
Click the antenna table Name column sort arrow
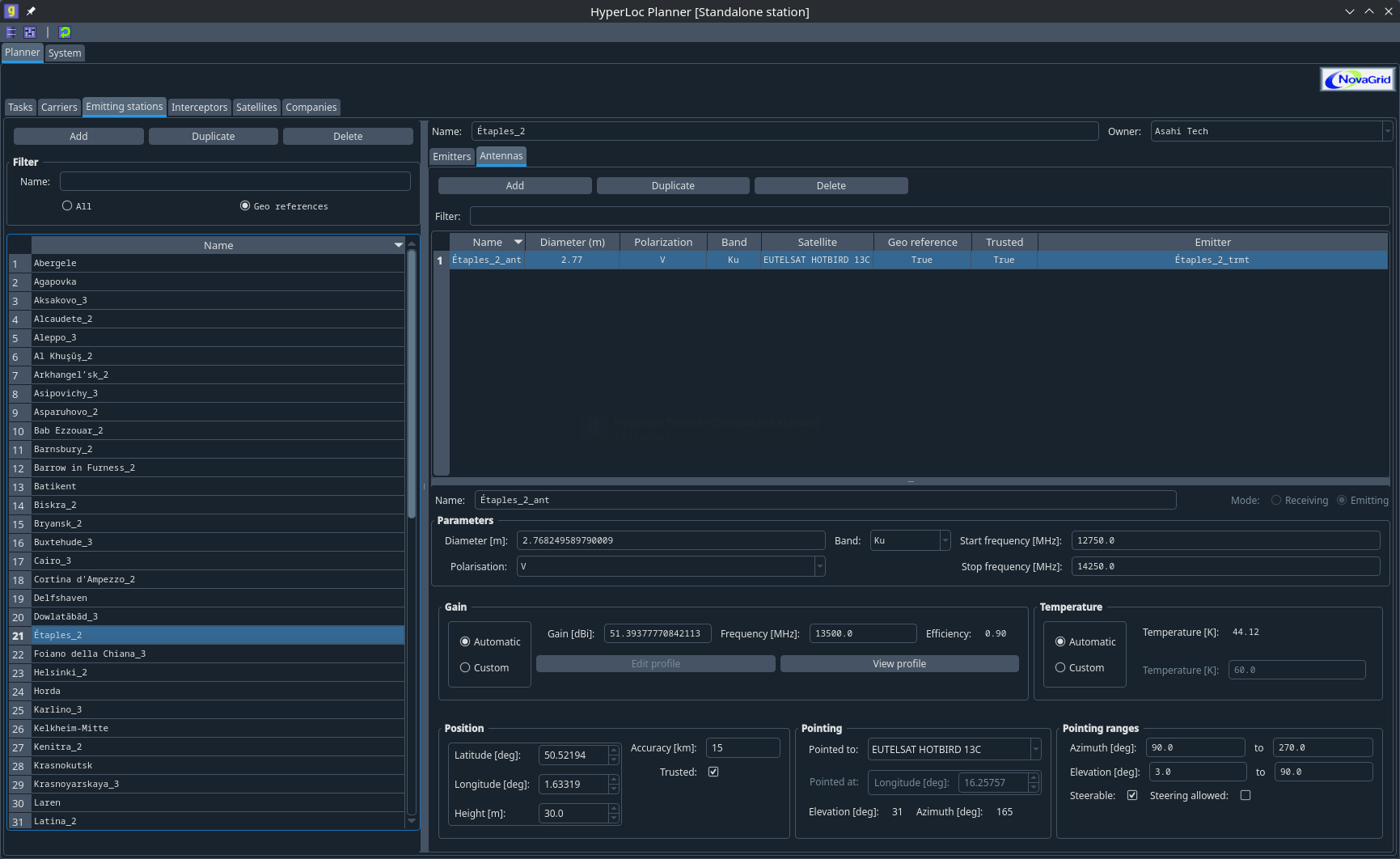click(x=518, y=242)
